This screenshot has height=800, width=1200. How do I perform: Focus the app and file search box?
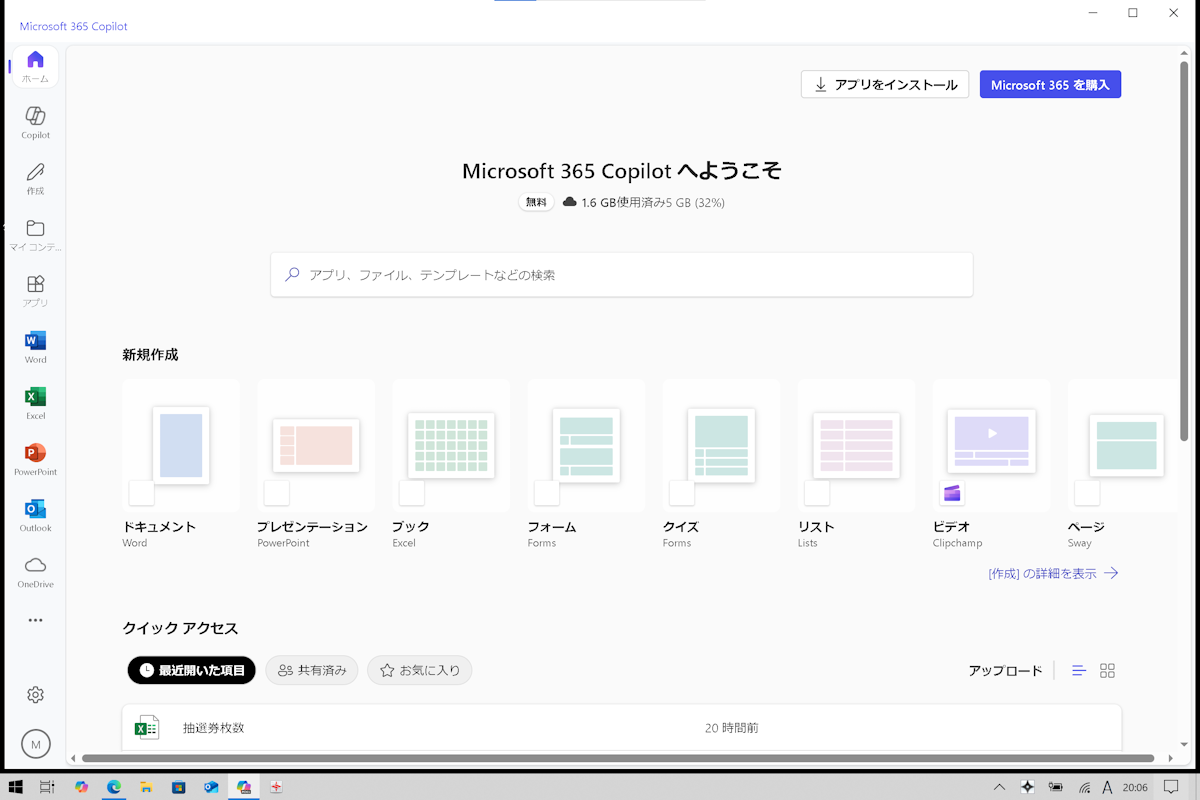coord(621,274)
